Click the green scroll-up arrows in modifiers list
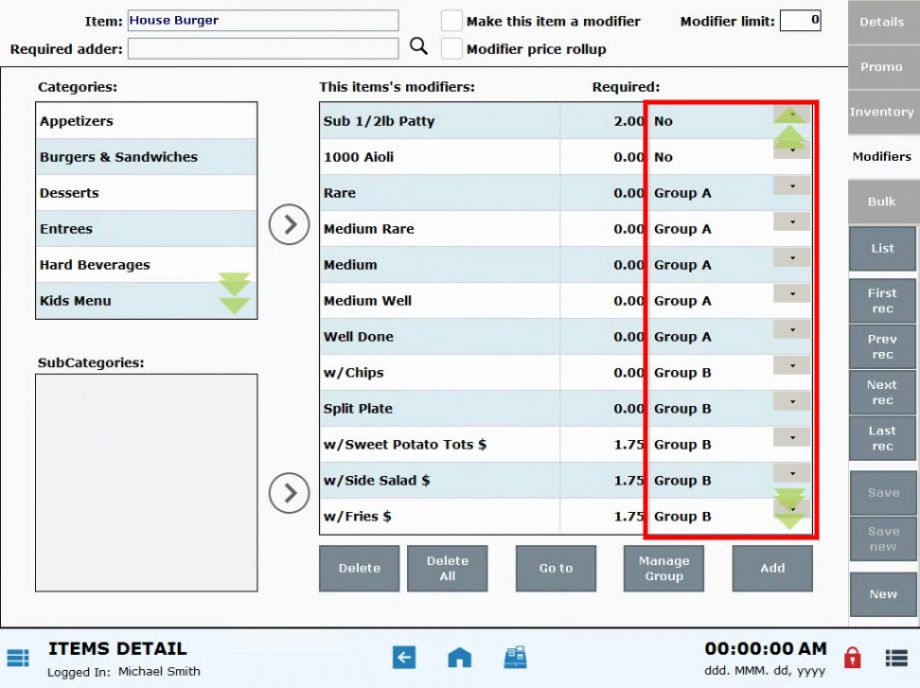Viewport: 920px width, 688px height. click(789, 130)
